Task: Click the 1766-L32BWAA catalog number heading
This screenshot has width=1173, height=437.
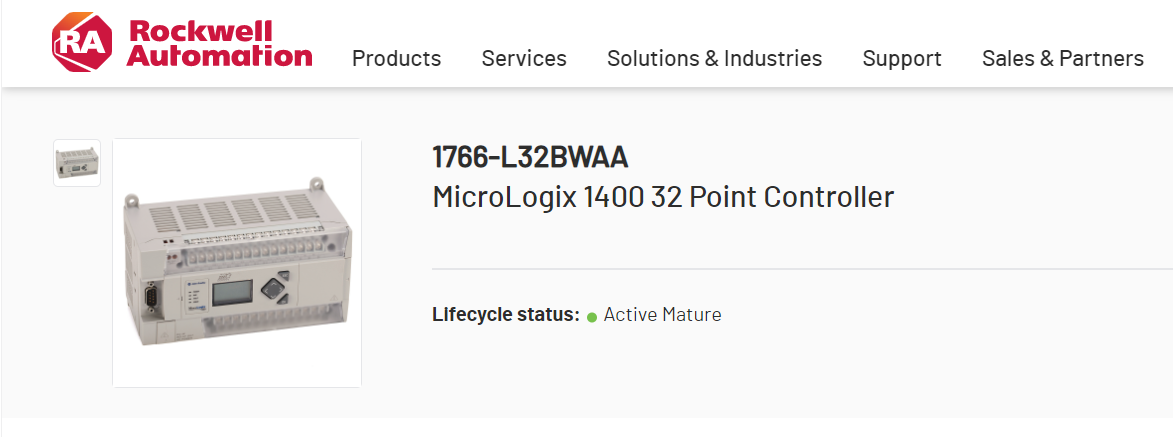Action: point(530,158)
